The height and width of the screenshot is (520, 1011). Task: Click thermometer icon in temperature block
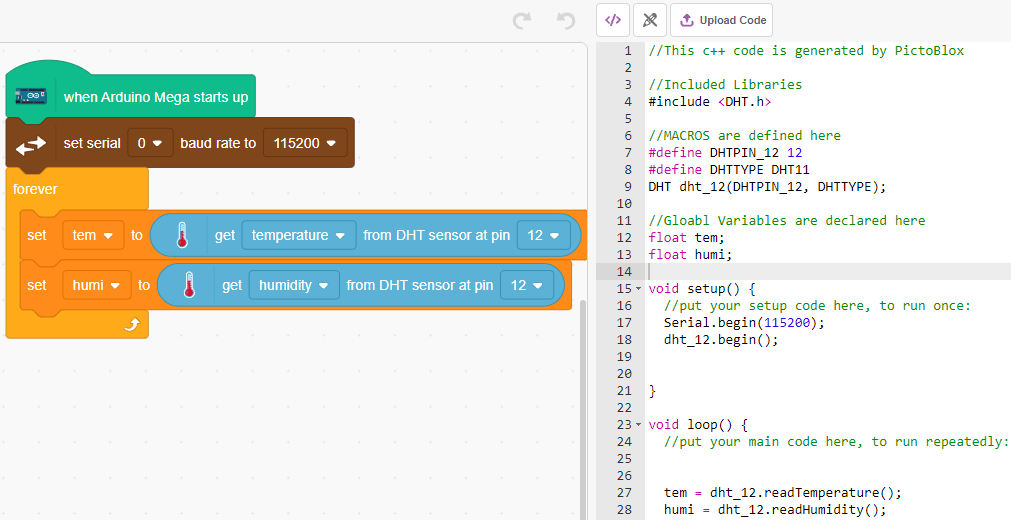(x=182, y=235)
